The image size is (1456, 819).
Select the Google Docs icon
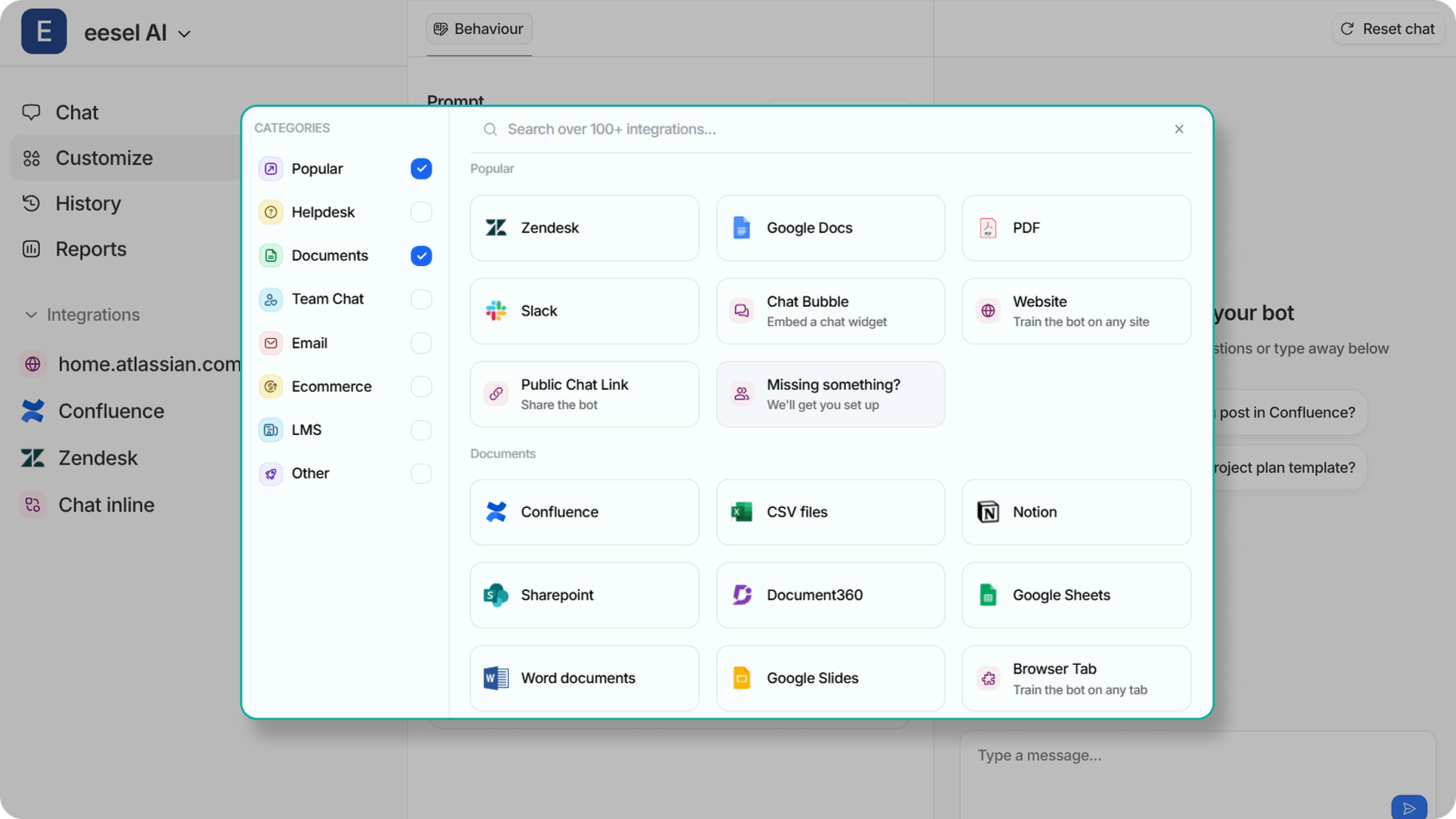click(742, 228)
